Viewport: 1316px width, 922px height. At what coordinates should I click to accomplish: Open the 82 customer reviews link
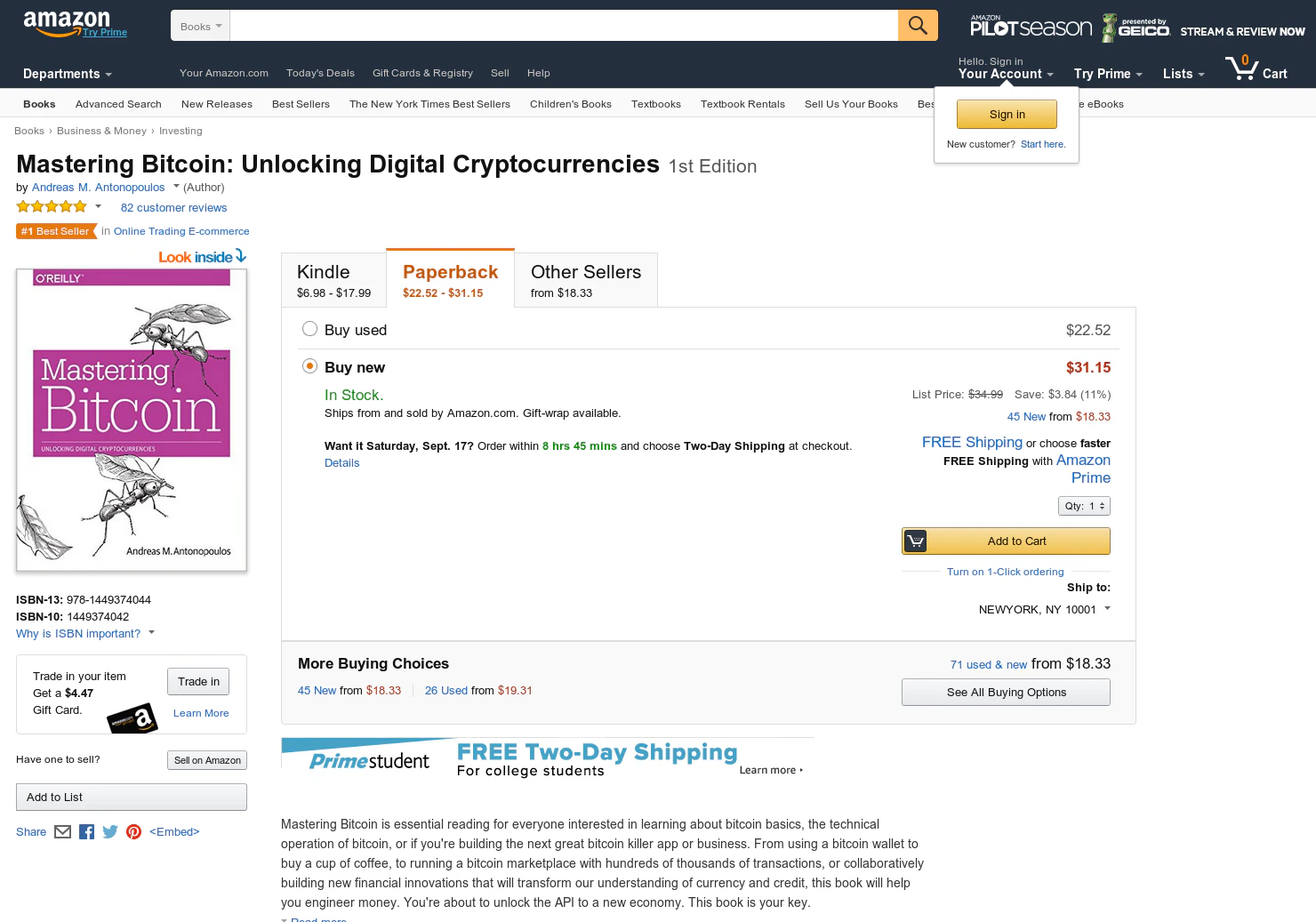(x=173, y=207)
